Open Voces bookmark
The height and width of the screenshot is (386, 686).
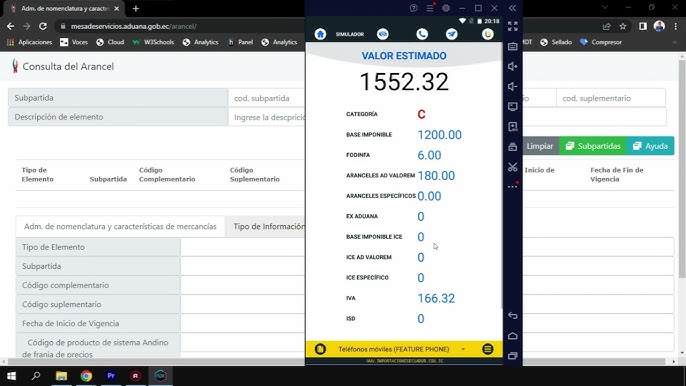pyautogui.click(x=74, y=42)
